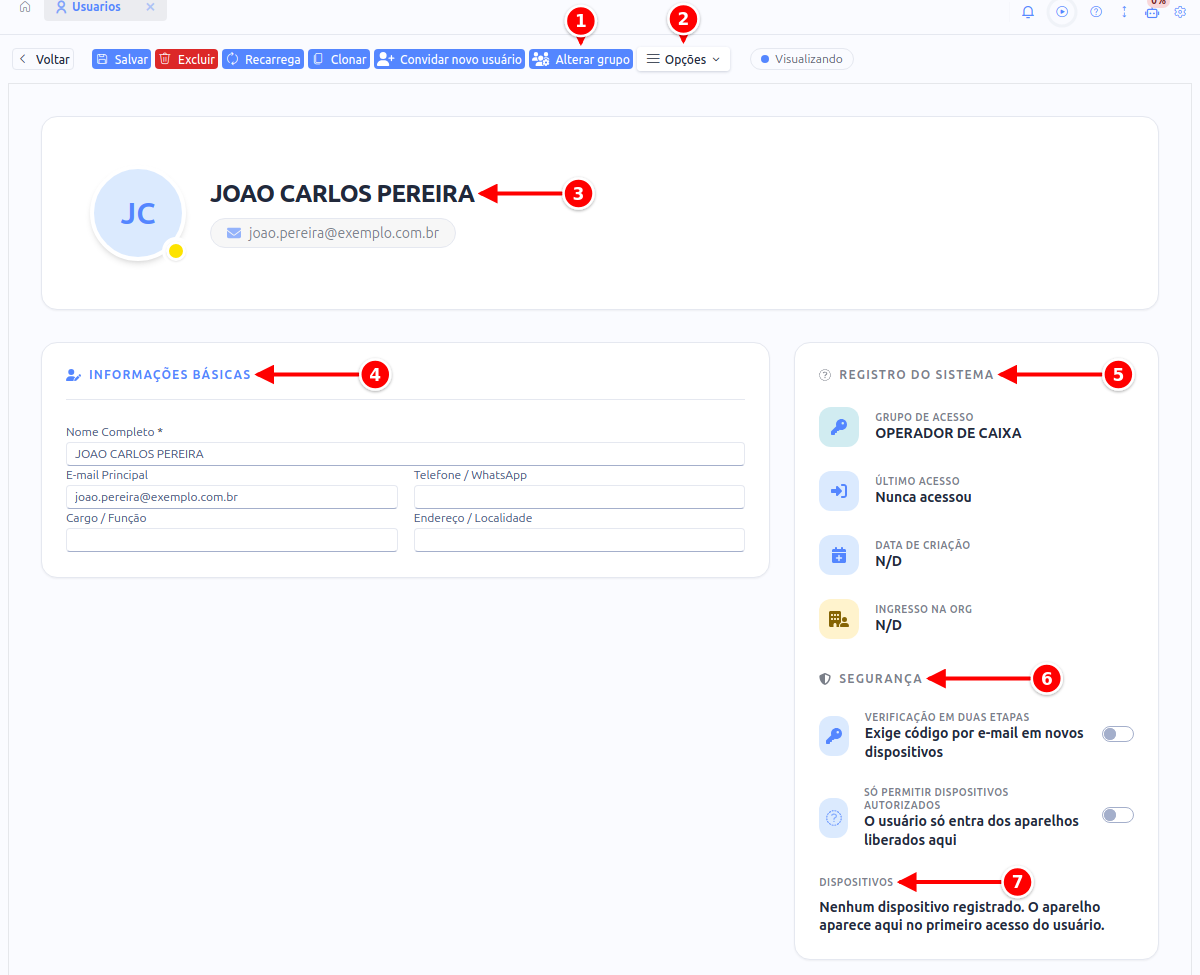Click the Exige código por e-mail description

click(x=974, y=742)
